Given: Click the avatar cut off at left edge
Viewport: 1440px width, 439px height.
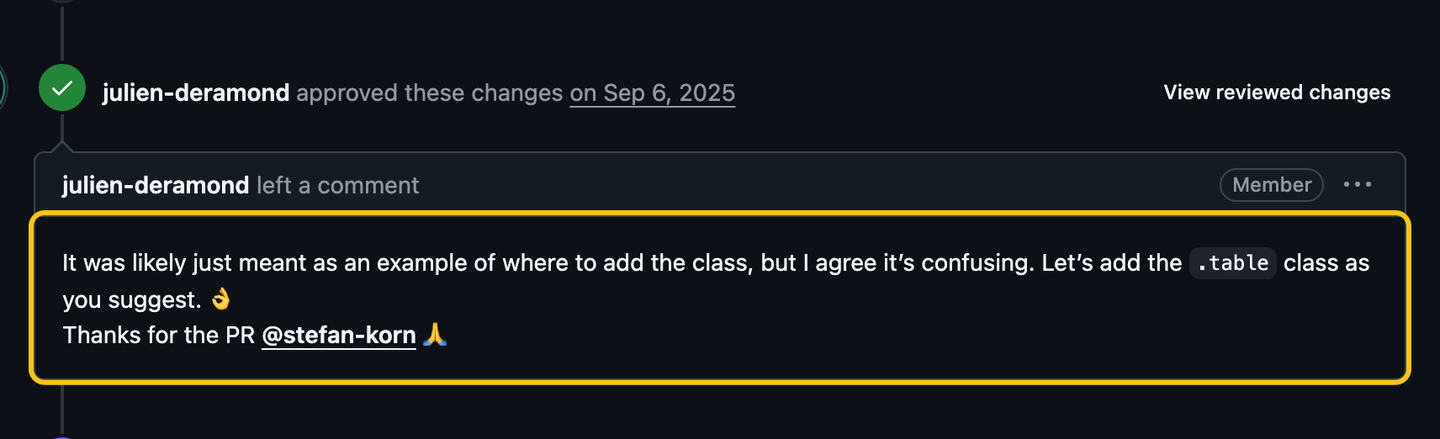Looking at the screenshot, I should (3, 90).
